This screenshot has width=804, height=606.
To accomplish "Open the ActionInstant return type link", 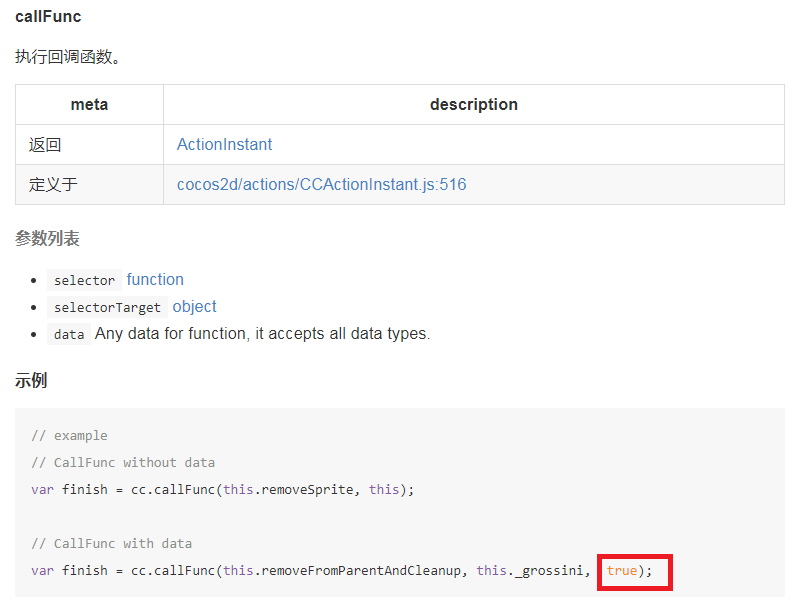I will [x=224, y=145].
